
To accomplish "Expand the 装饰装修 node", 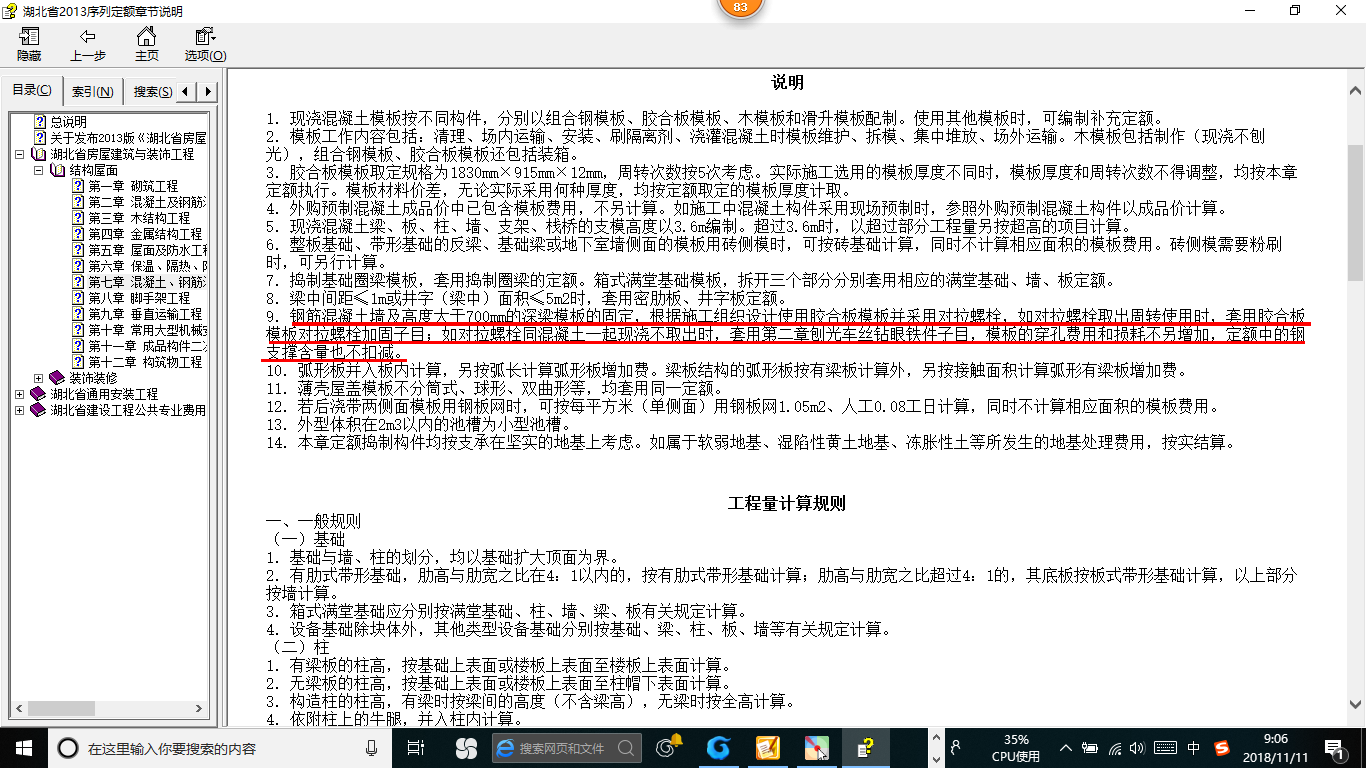I will 38,379.
